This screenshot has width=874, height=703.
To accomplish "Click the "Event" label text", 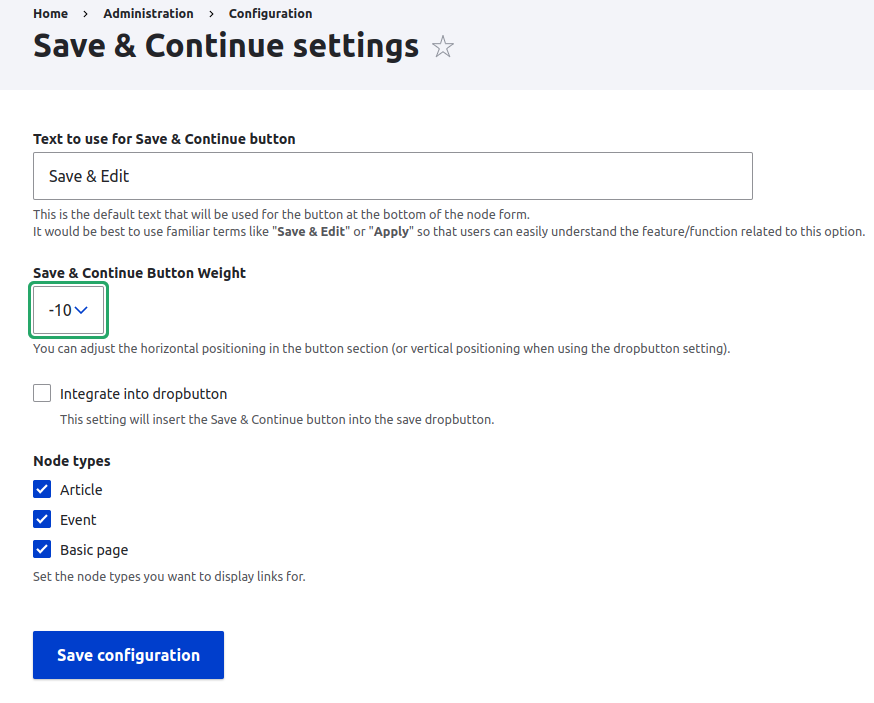I will 78,520.
